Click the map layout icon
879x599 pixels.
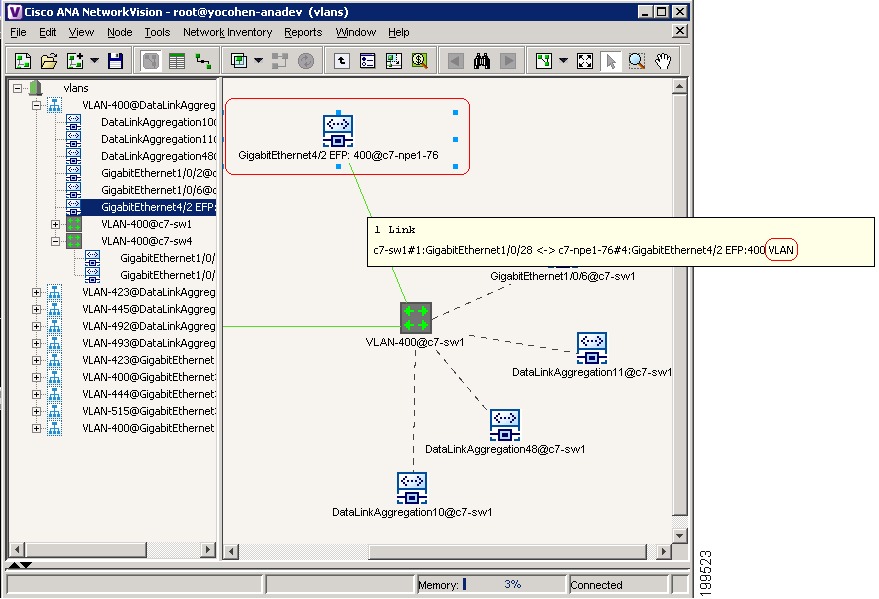point(544,61)
